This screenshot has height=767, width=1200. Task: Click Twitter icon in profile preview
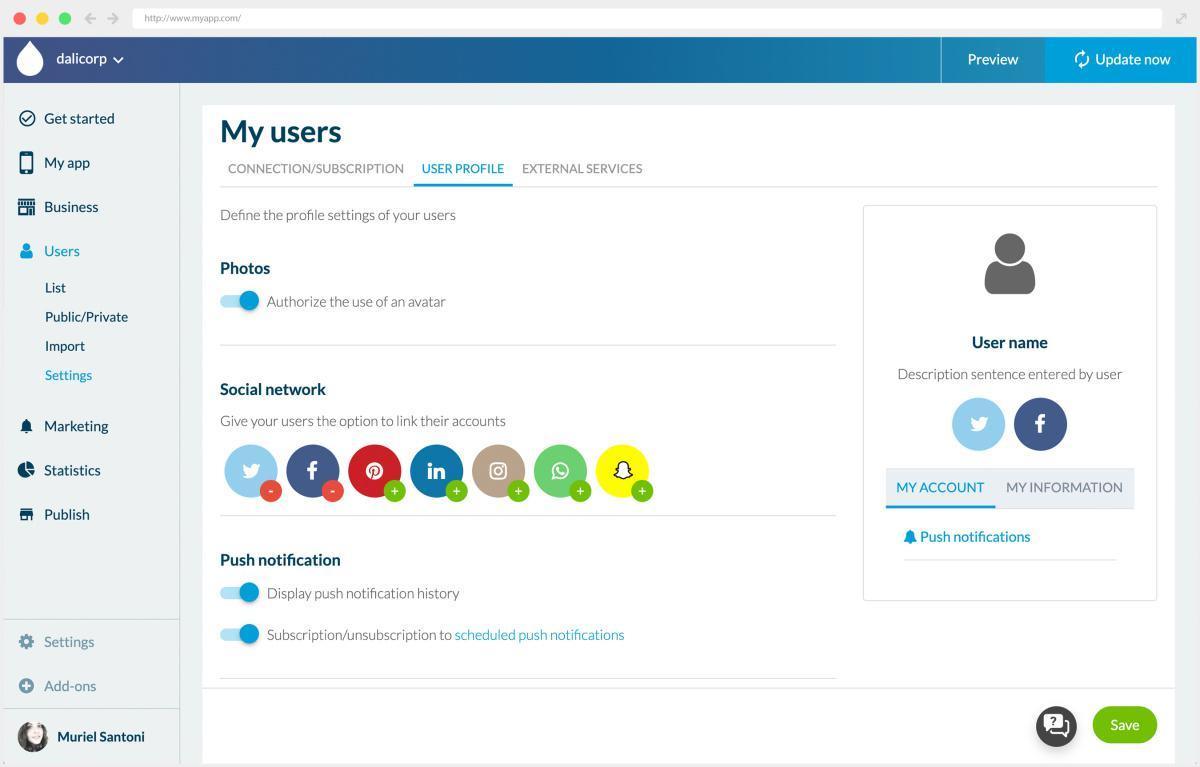978,424
